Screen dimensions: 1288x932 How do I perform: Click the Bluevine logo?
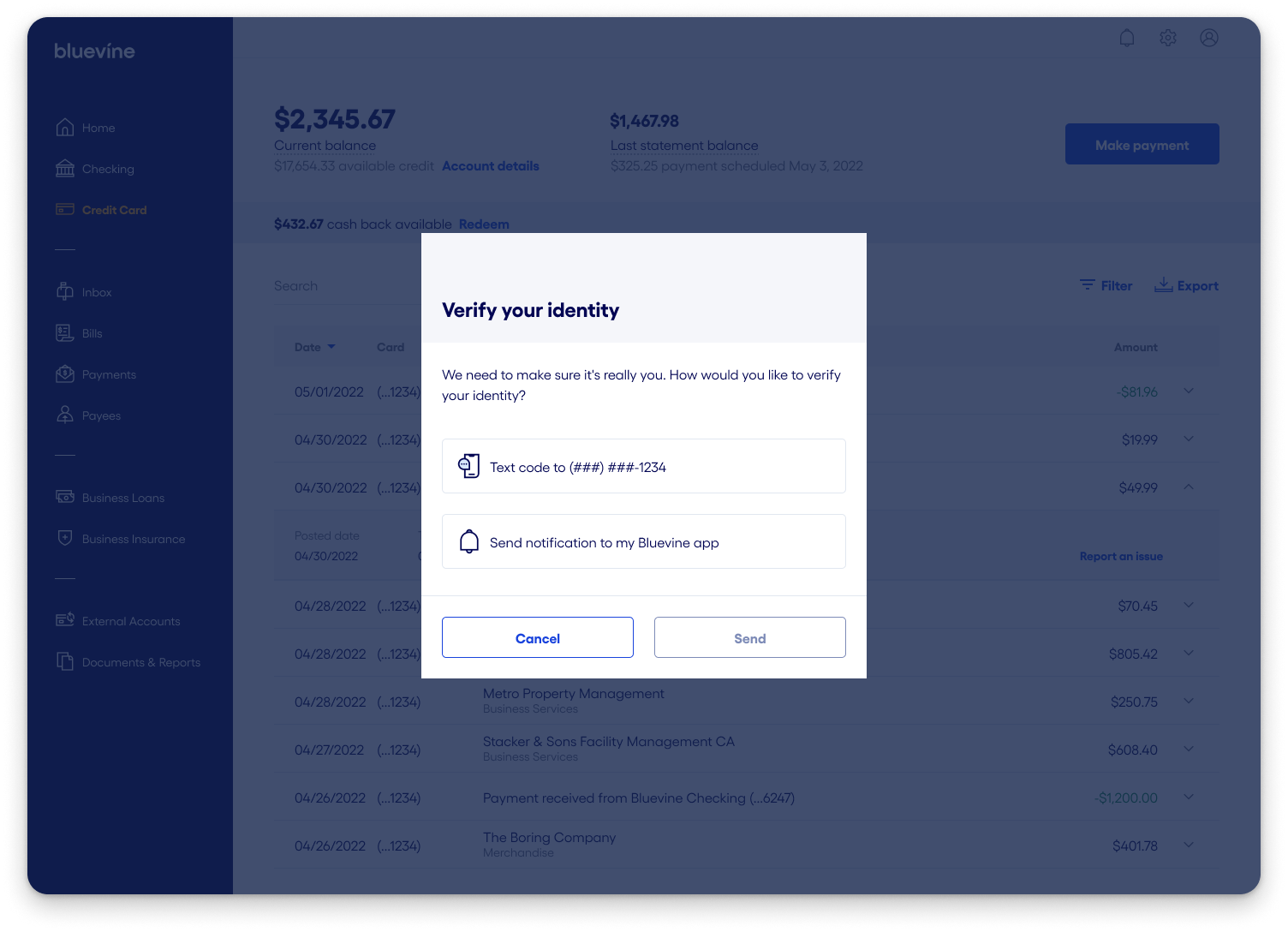click(x=94, y=51)
